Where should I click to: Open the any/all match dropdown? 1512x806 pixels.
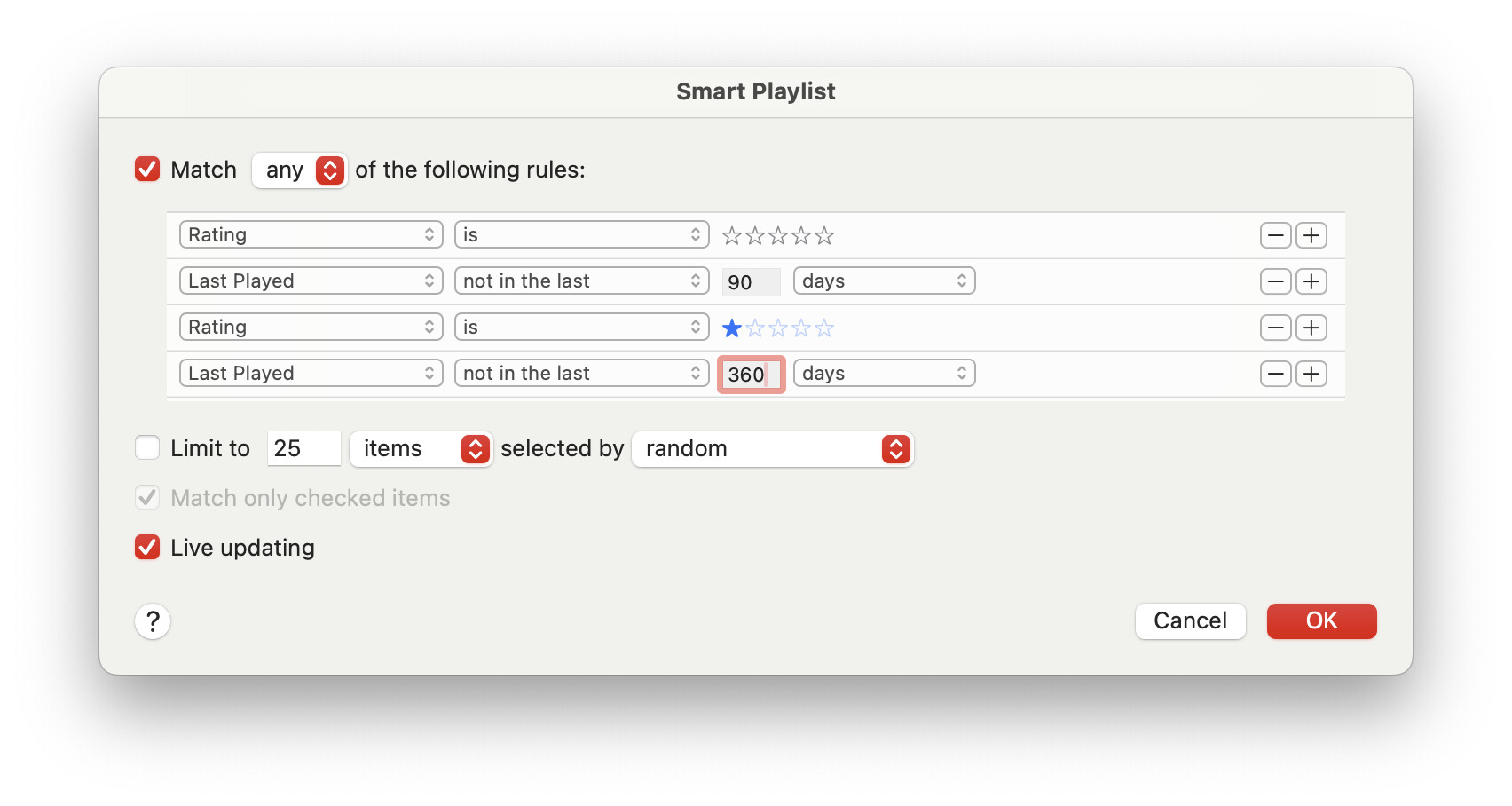[x=300, y=170]
